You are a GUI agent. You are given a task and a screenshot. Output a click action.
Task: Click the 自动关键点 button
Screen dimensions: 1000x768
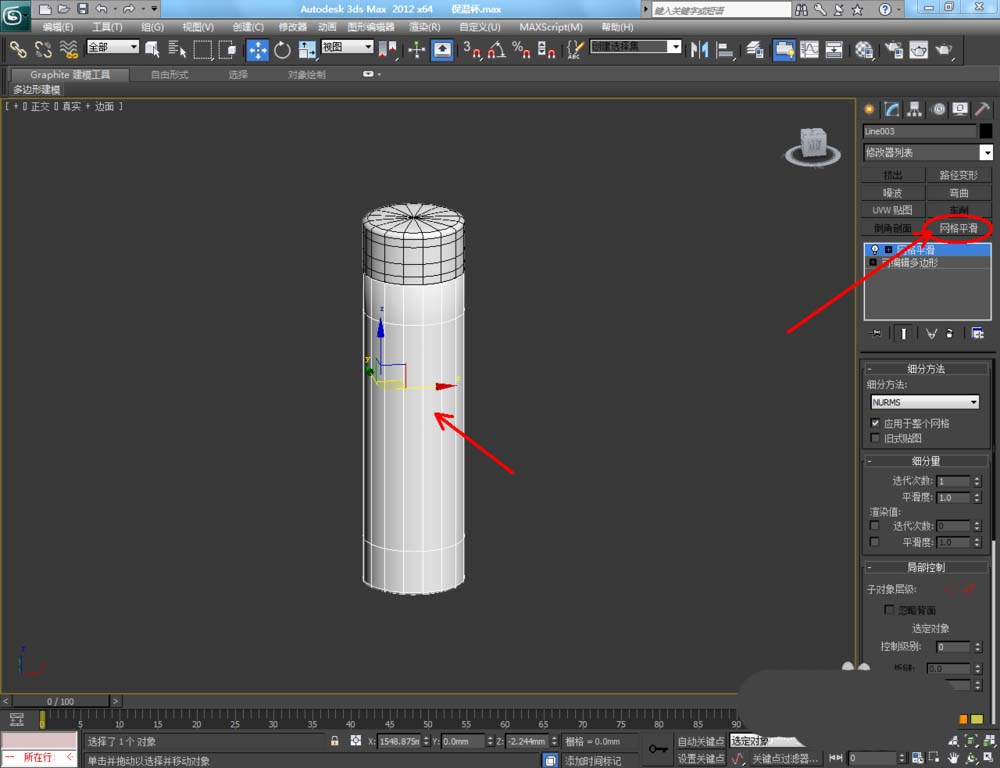pos(700,741)
